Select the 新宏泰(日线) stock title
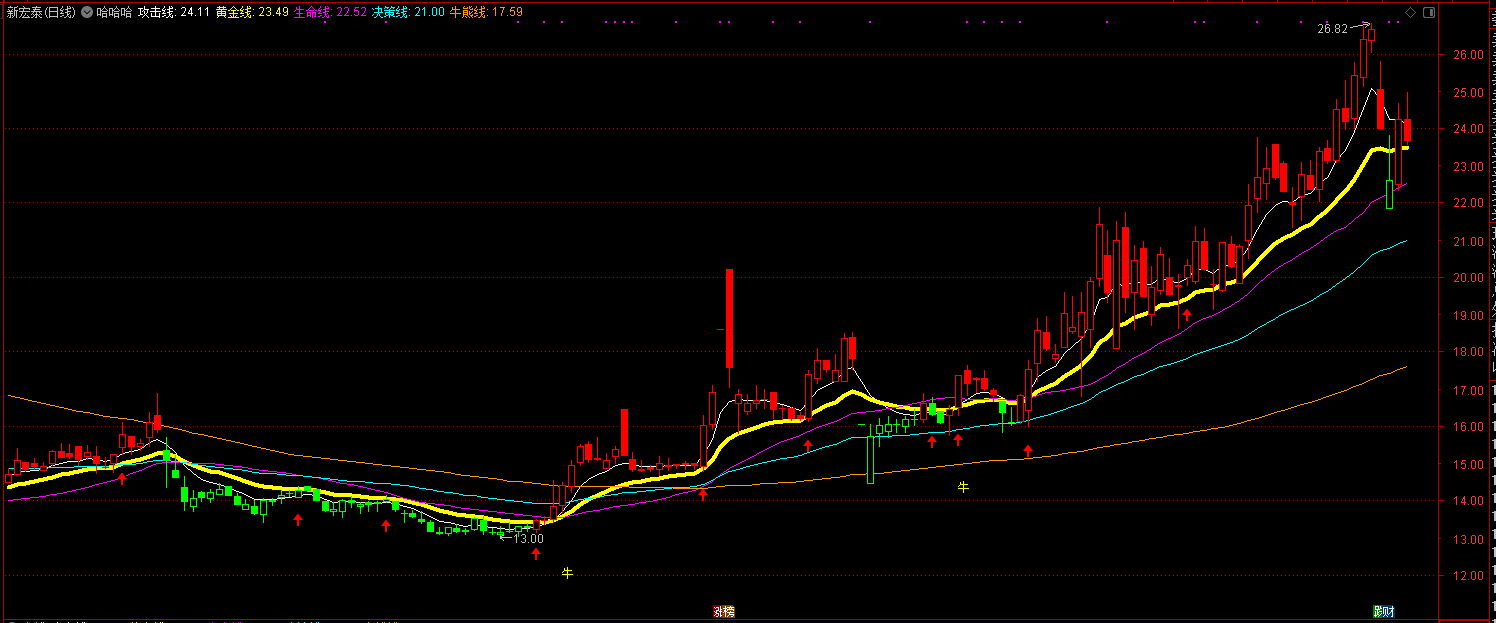Image resolution: width=1496 pixels, height=623 pixels. [41, 12]
